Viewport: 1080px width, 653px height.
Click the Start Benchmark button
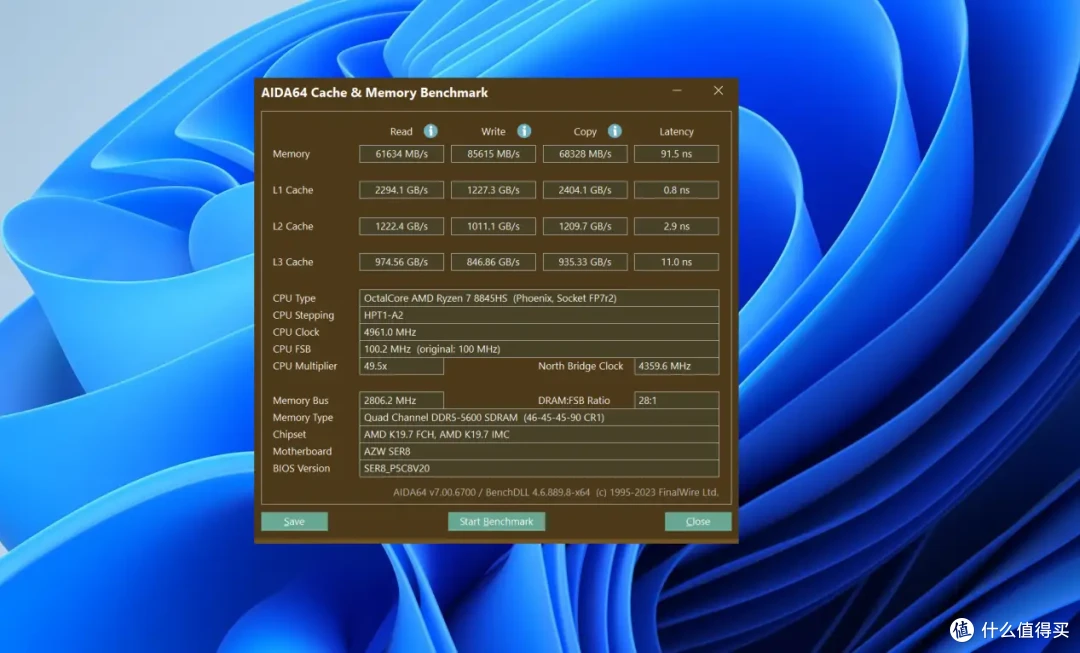pyautogui.click(x=497, y=521)
